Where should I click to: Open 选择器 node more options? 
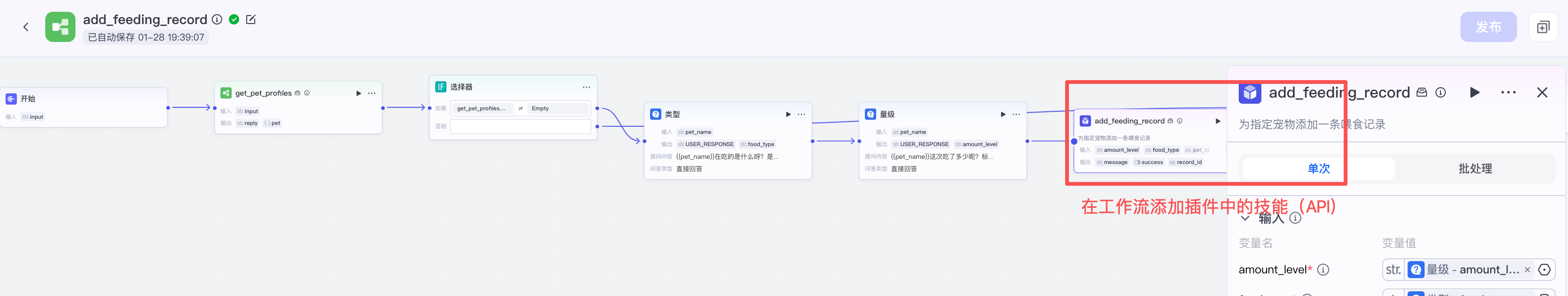pyautogui.click(x=586, y=87)
